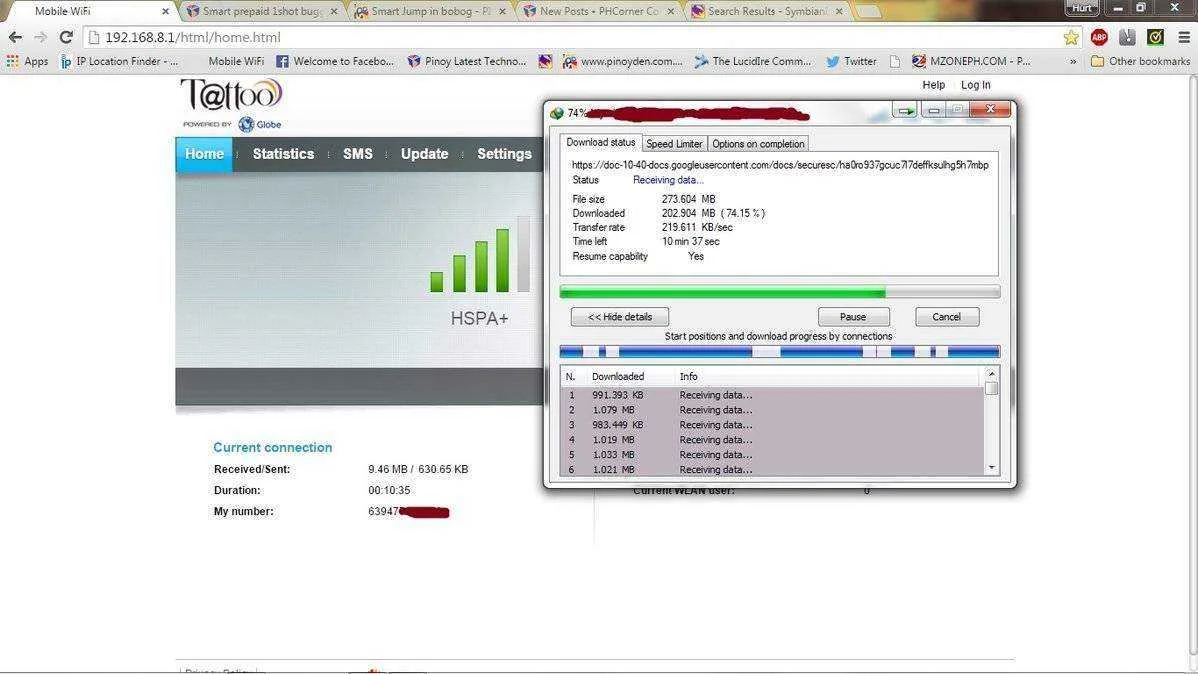Image resolution: width=1198 pixels, height=674 pixels.
Task: Bookmark this page with the star icon
Action: (1071, 37)
